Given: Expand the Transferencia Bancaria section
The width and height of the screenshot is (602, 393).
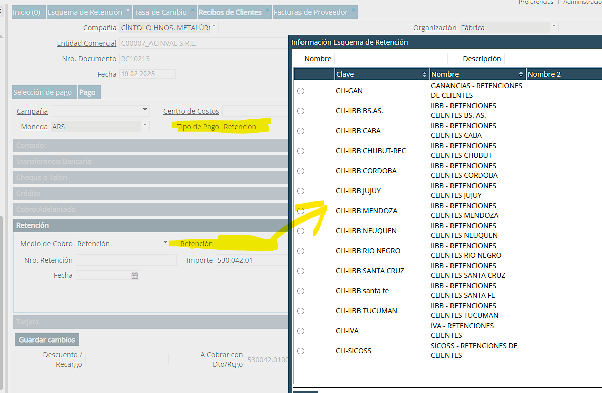Looking at the screenshot, I should pos(150,162).
